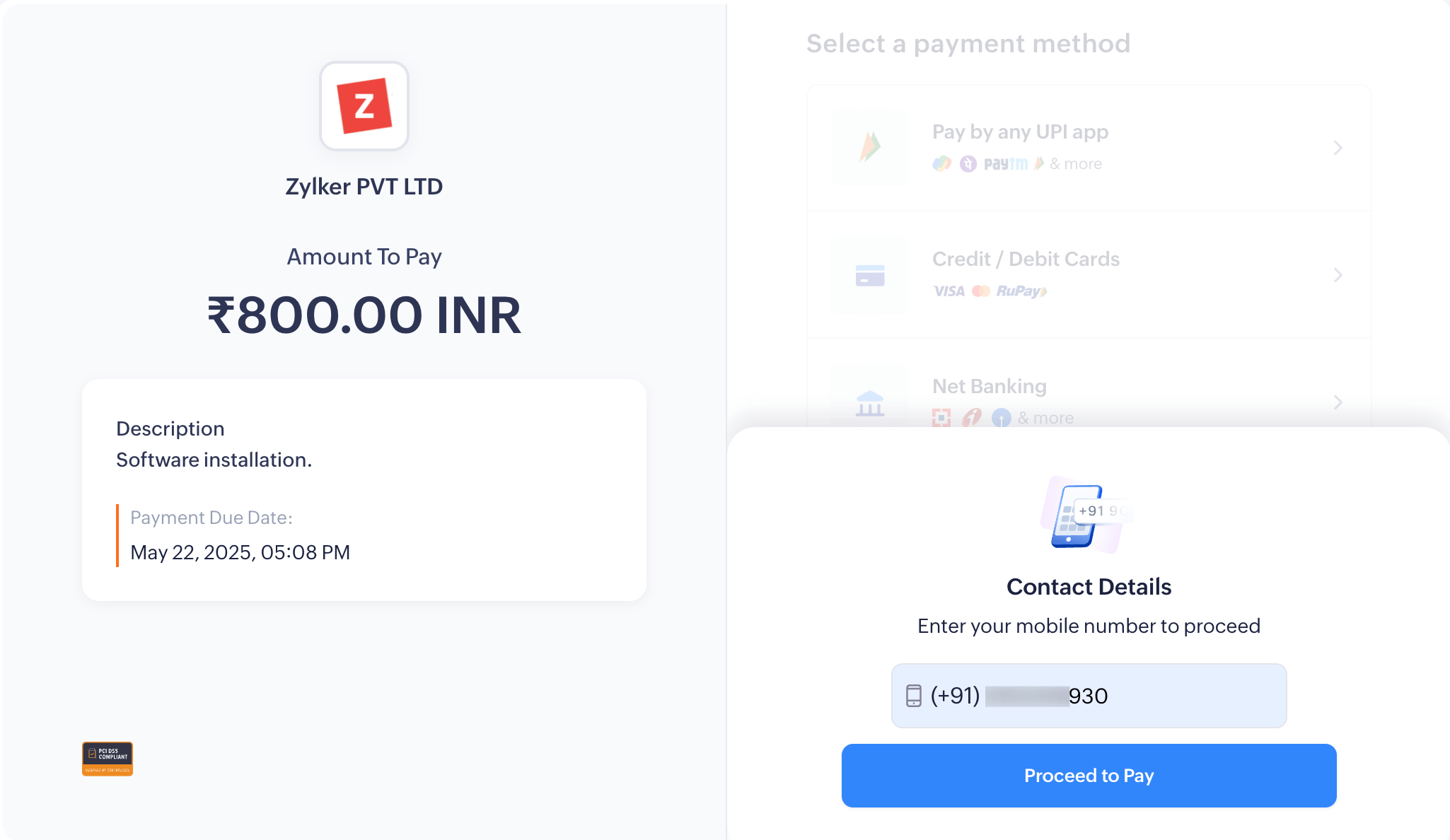Click the Zylker red Z logo
Viewport: 1450px width, 840px height.
tap(364, 106)
